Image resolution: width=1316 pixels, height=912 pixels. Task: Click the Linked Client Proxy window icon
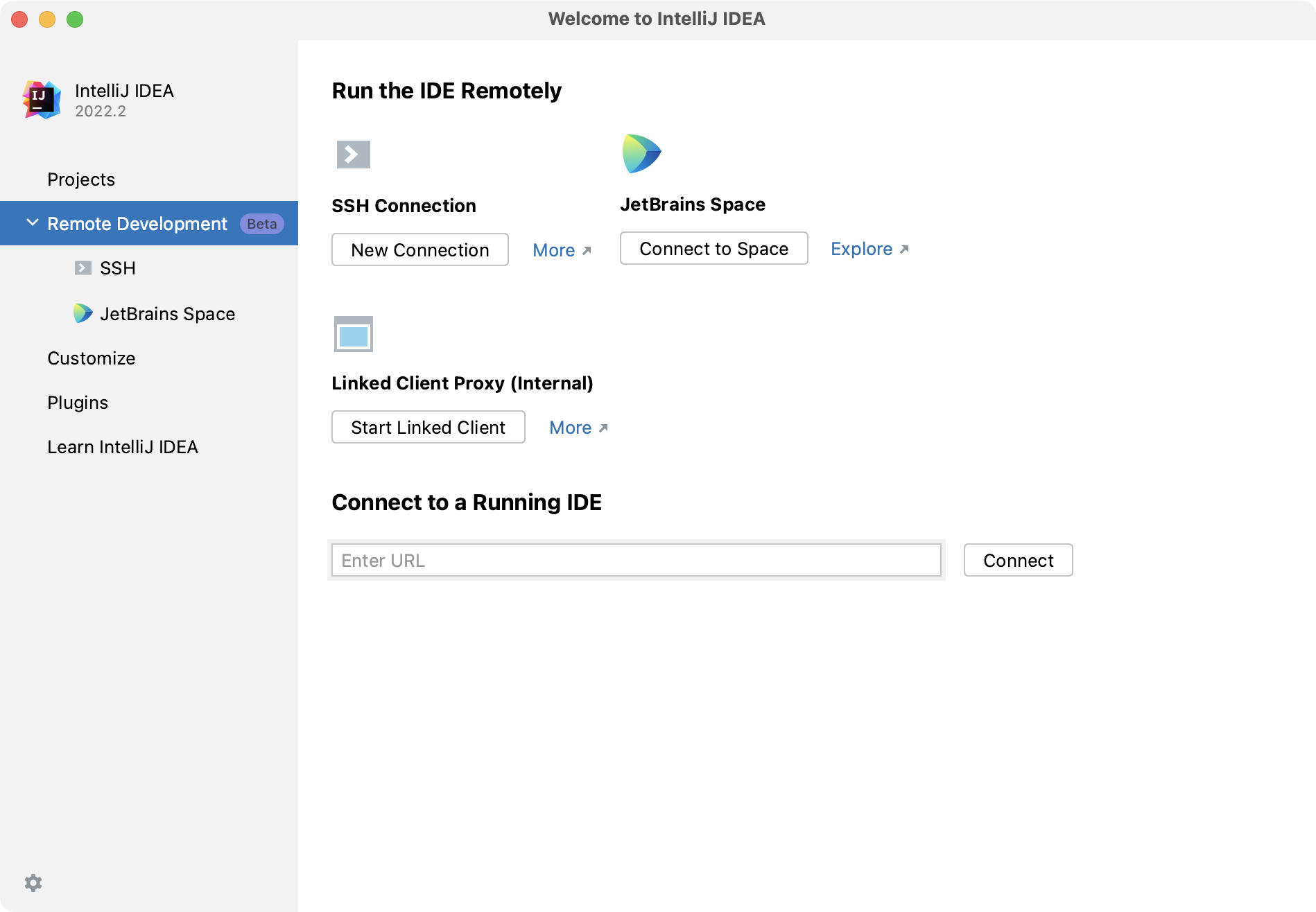353,334
